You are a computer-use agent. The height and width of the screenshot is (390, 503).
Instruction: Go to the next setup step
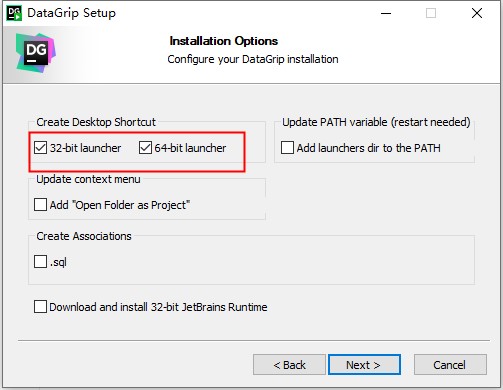364,365
